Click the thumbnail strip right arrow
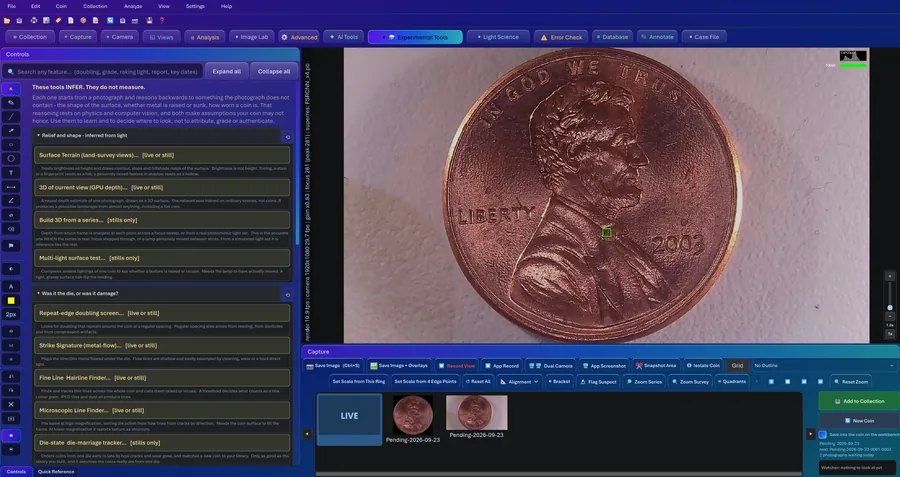Viewport: 900px width, 477px height. [x=810, y=434]
